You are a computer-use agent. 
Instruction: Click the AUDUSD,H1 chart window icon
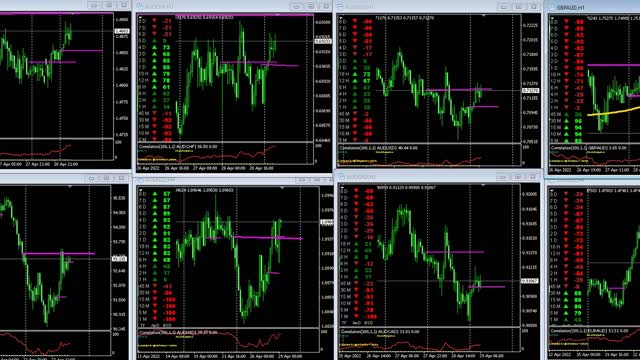(340, 7)
